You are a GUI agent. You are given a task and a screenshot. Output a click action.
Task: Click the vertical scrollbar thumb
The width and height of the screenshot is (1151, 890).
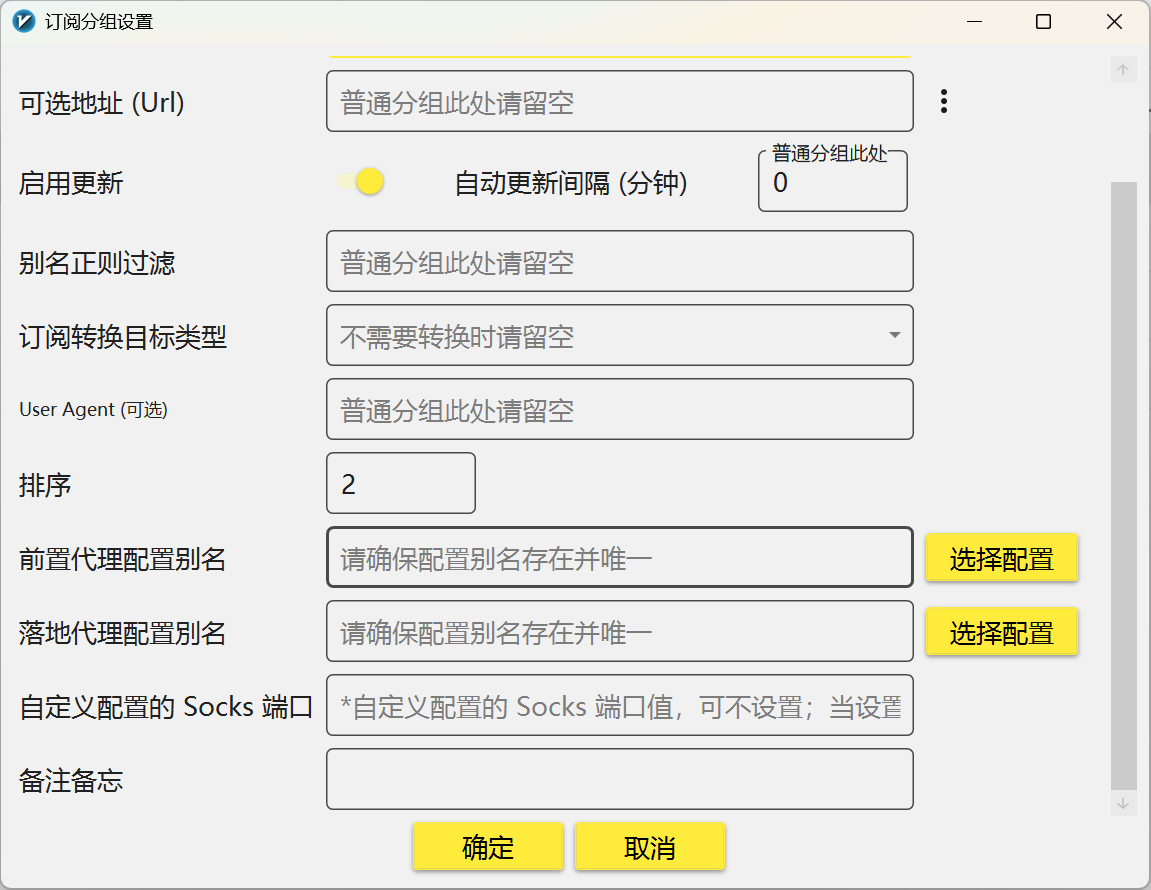(x=1123, y=485)
